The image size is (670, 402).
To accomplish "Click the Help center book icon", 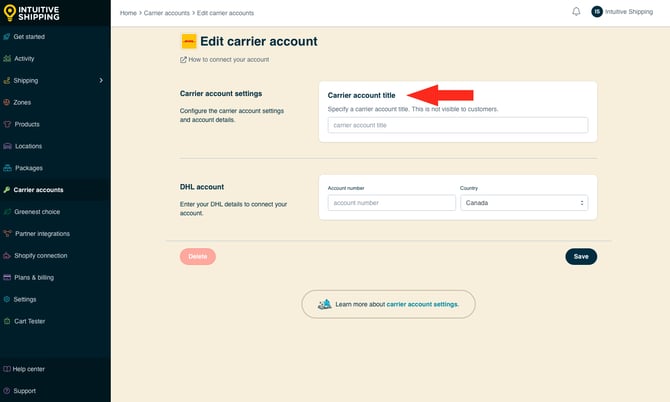I will click(6, 369).
